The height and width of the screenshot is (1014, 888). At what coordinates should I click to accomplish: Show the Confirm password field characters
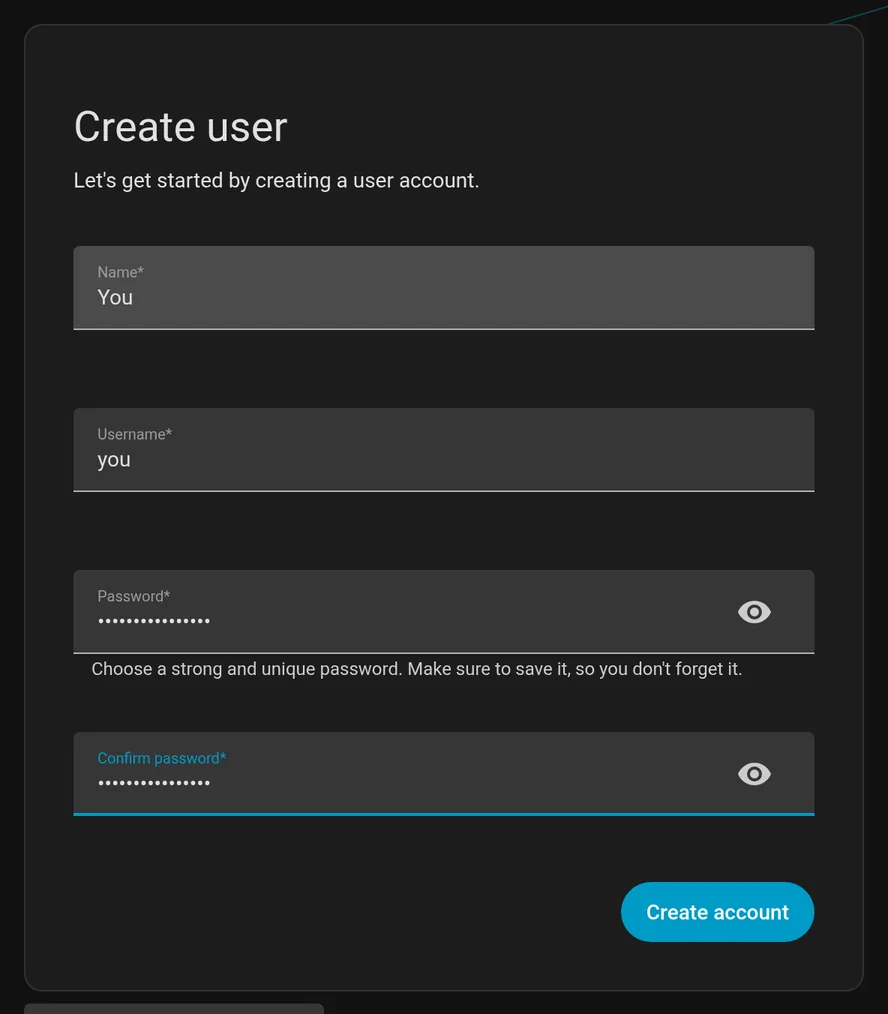tap(754, 774)
